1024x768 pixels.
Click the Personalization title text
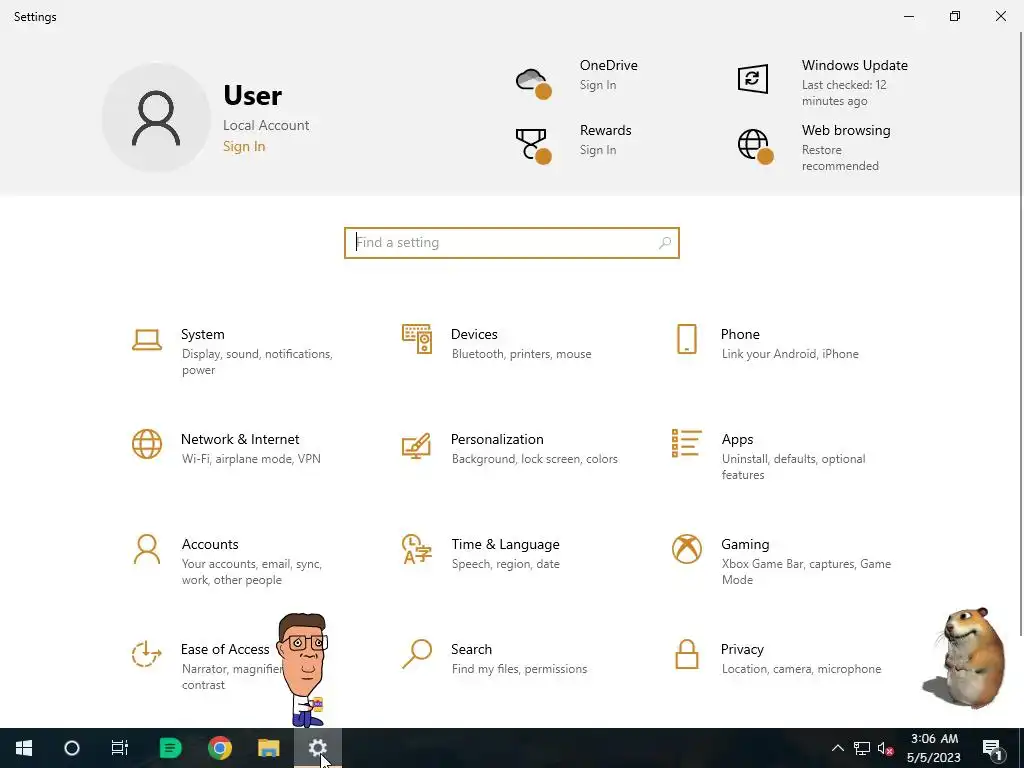(497, 440)
